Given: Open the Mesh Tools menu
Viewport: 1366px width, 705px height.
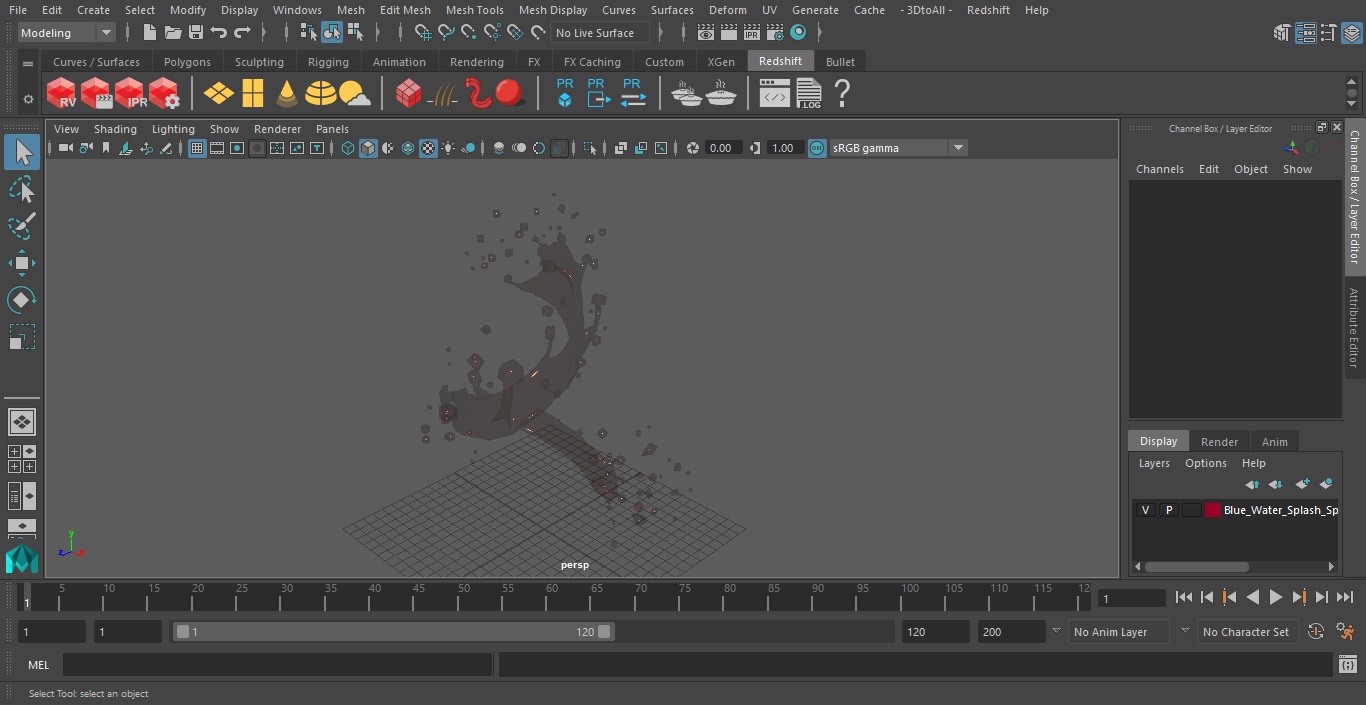Looking at the screenshot, I should click(x=474, y=10).
